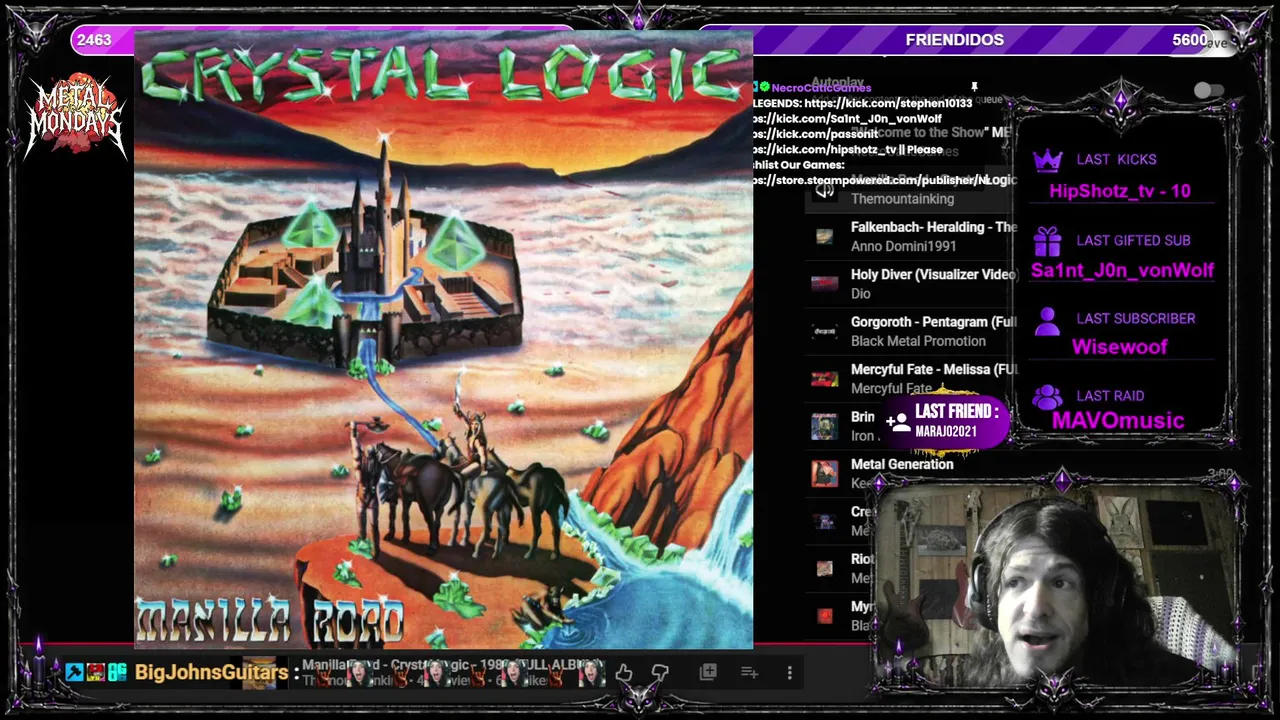
Task: Click the 'Black Metal Promotion' channel name
Action: 918,341
